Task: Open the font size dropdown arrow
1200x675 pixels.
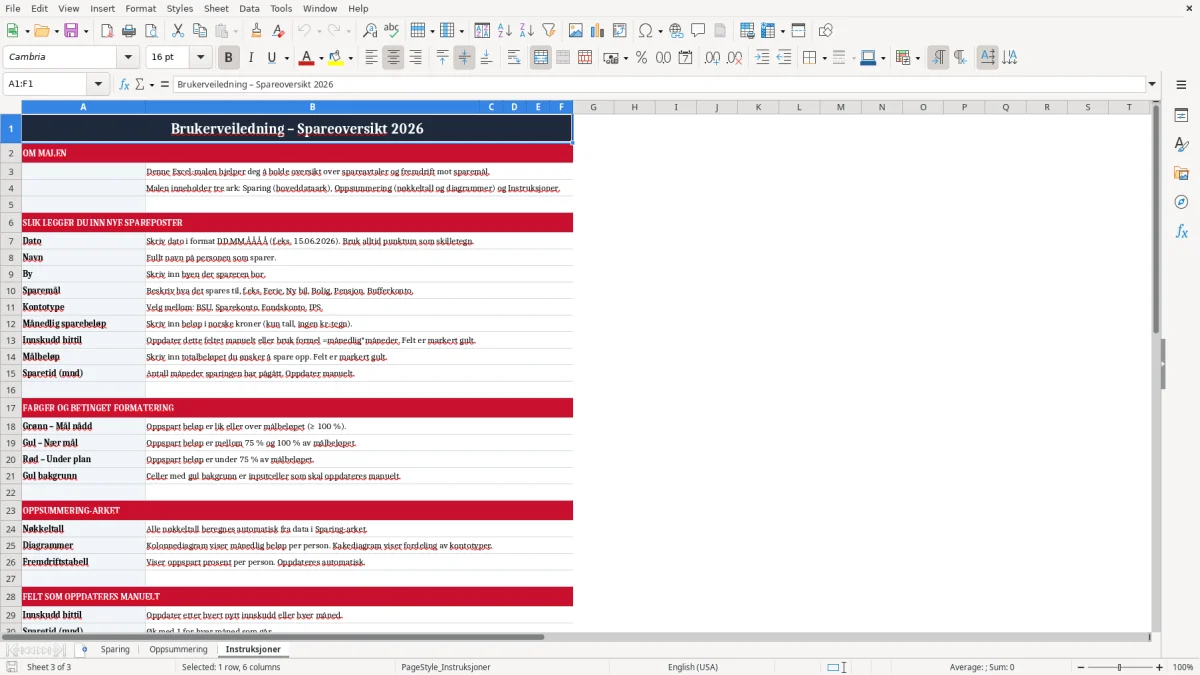Action: point(200,58)
